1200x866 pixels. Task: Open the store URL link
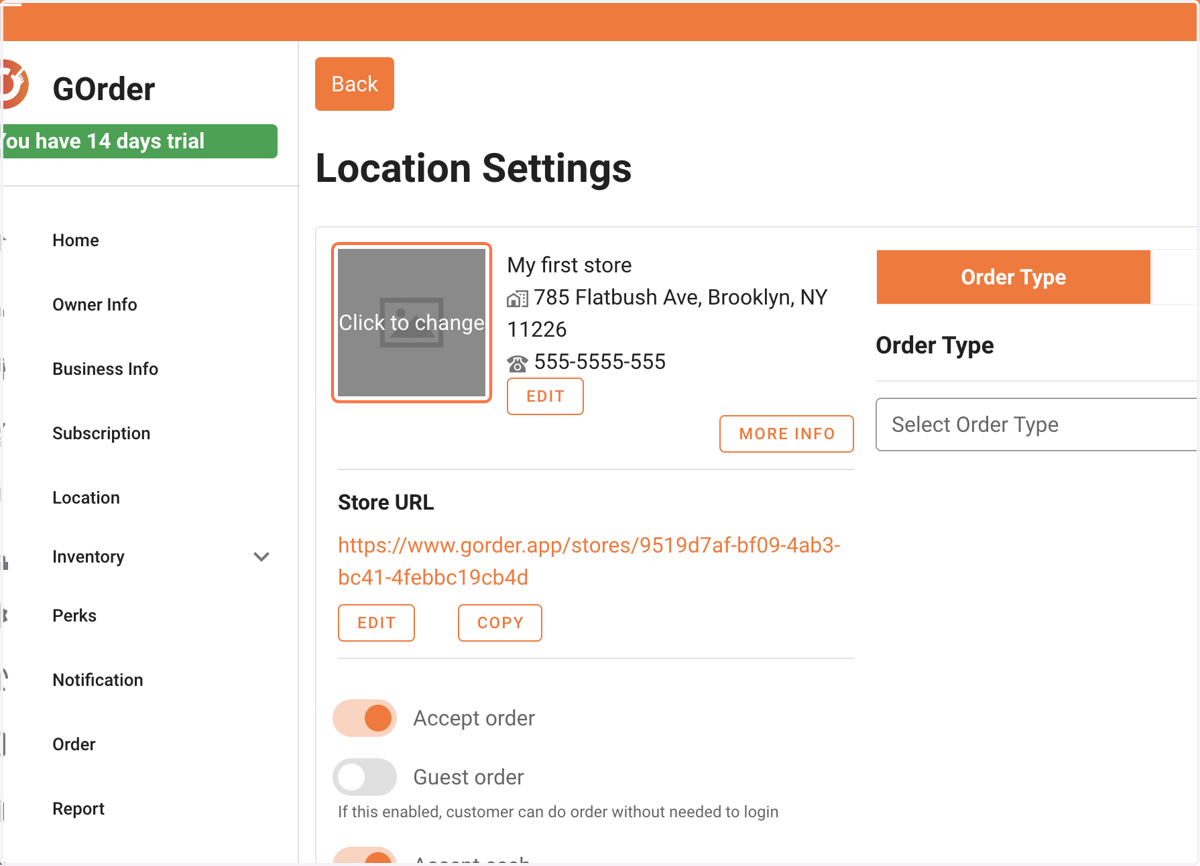click(589, 561)
